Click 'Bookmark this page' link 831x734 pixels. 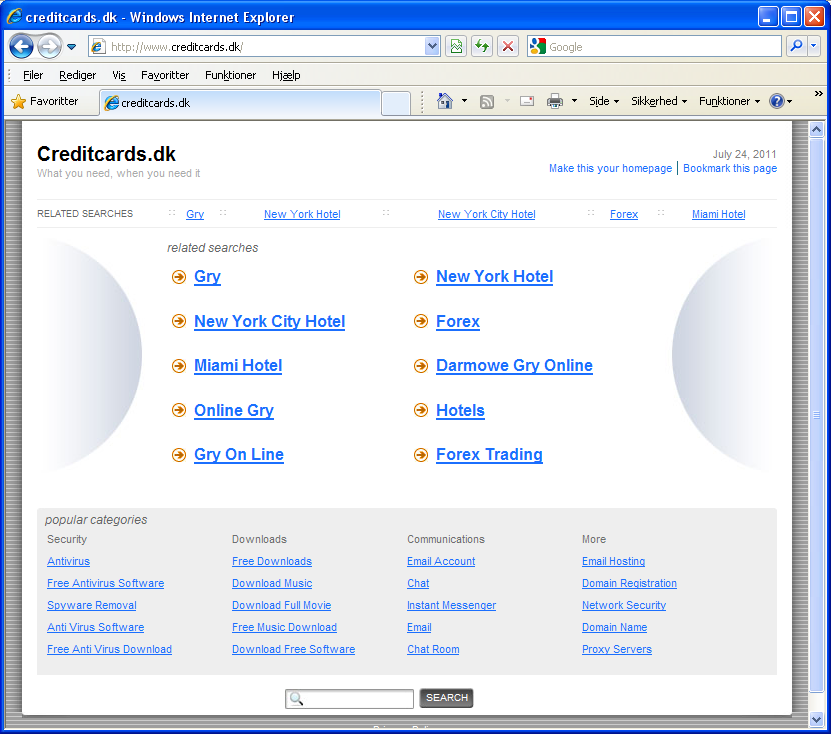(x=730, y=169)
